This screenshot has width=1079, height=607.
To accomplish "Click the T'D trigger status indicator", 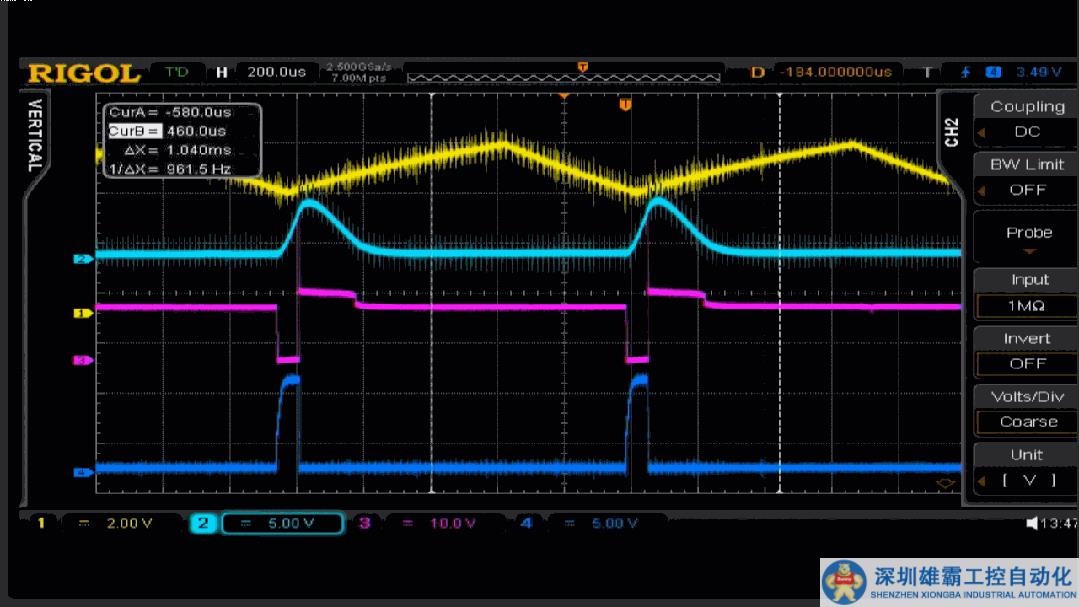I will pos(176,72).
